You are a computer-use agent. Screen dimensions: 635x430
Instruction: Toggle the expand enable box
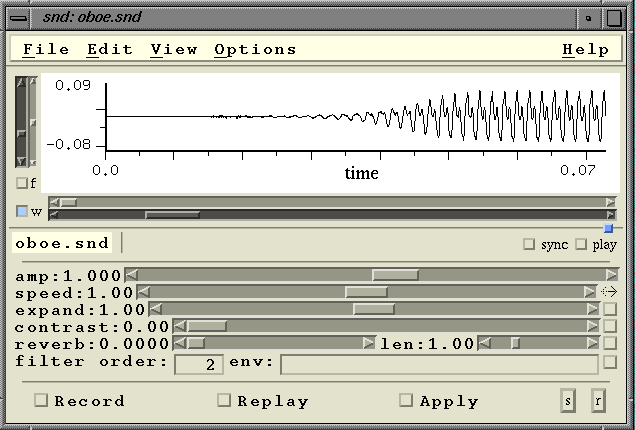pyautogui.click(x=610, y=309)
